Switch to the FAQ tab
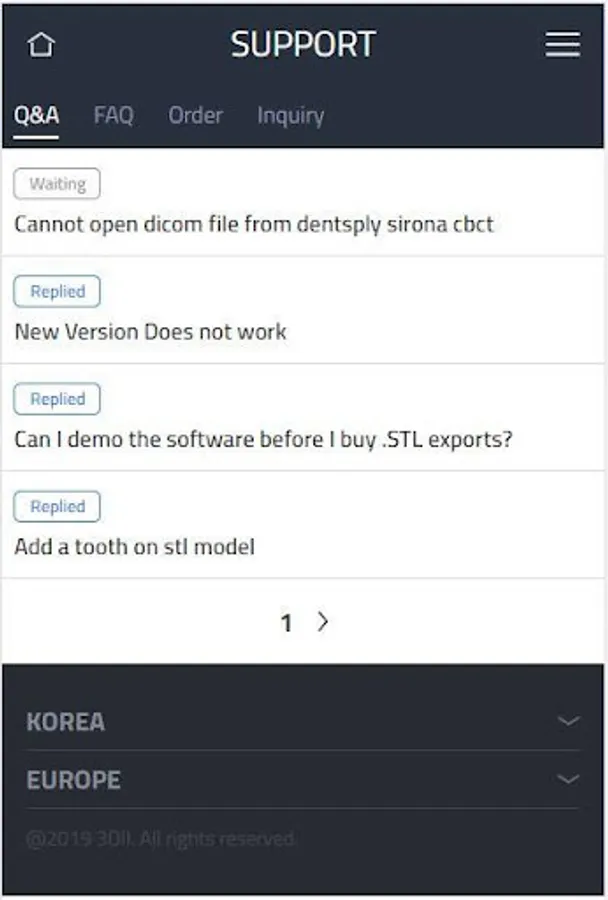Image resolution: width=608 pixels, height=900 pixels. click(114, 115)
